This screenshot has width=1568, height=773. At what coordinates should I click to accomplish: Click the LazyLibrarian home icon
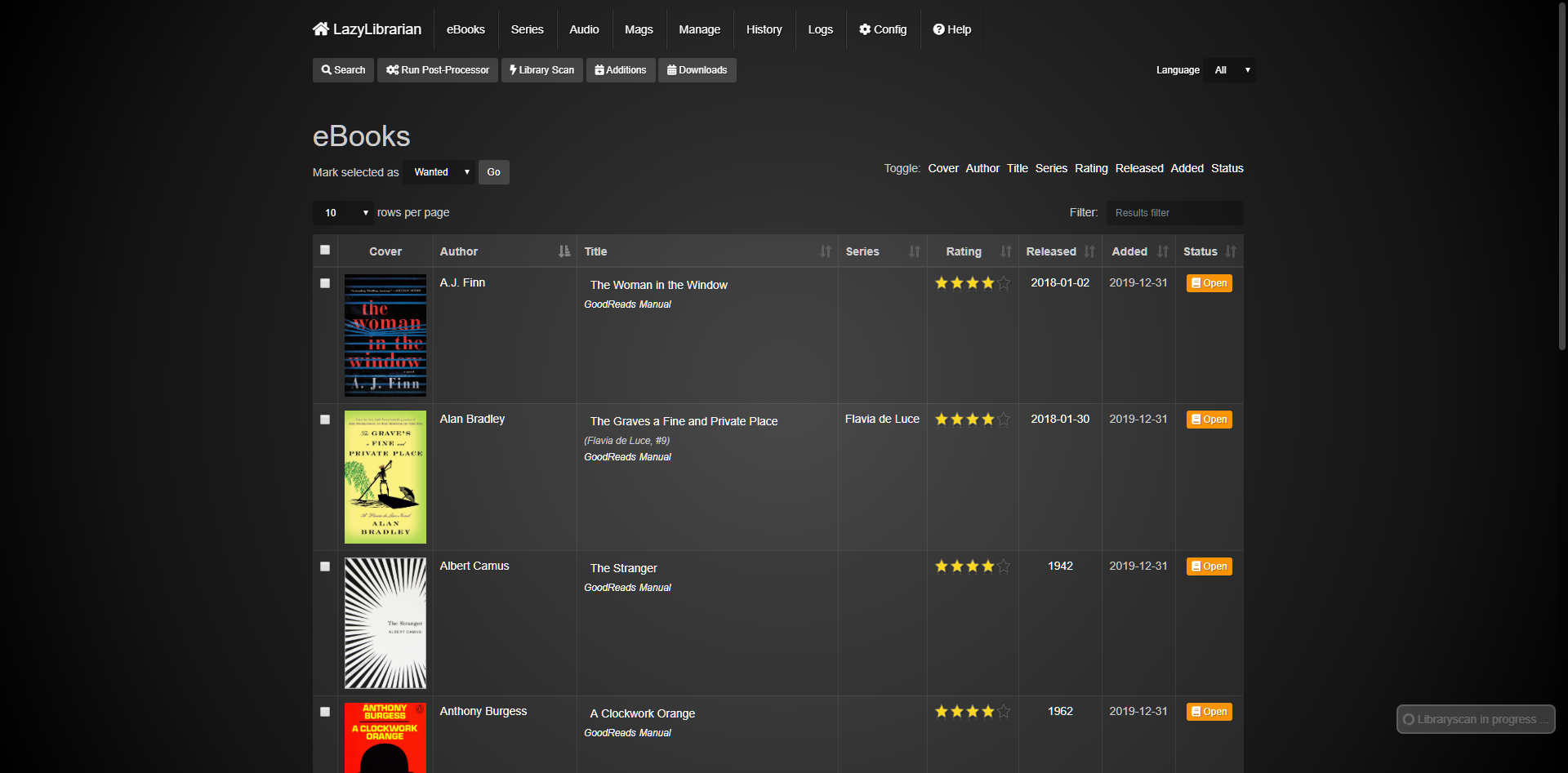coord(320,29)
